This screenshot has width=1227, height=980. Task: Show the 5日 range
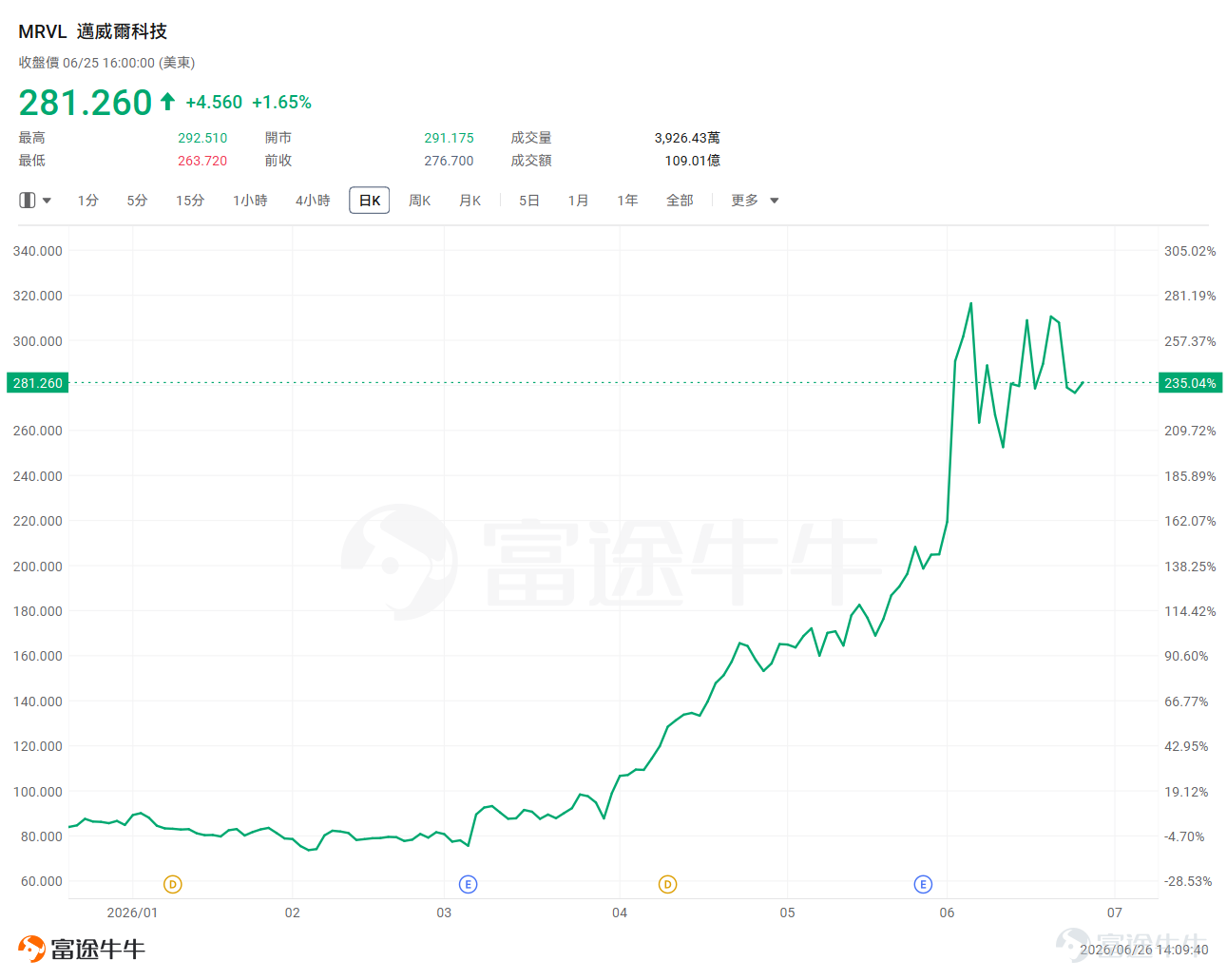click(x=529, y=201)
